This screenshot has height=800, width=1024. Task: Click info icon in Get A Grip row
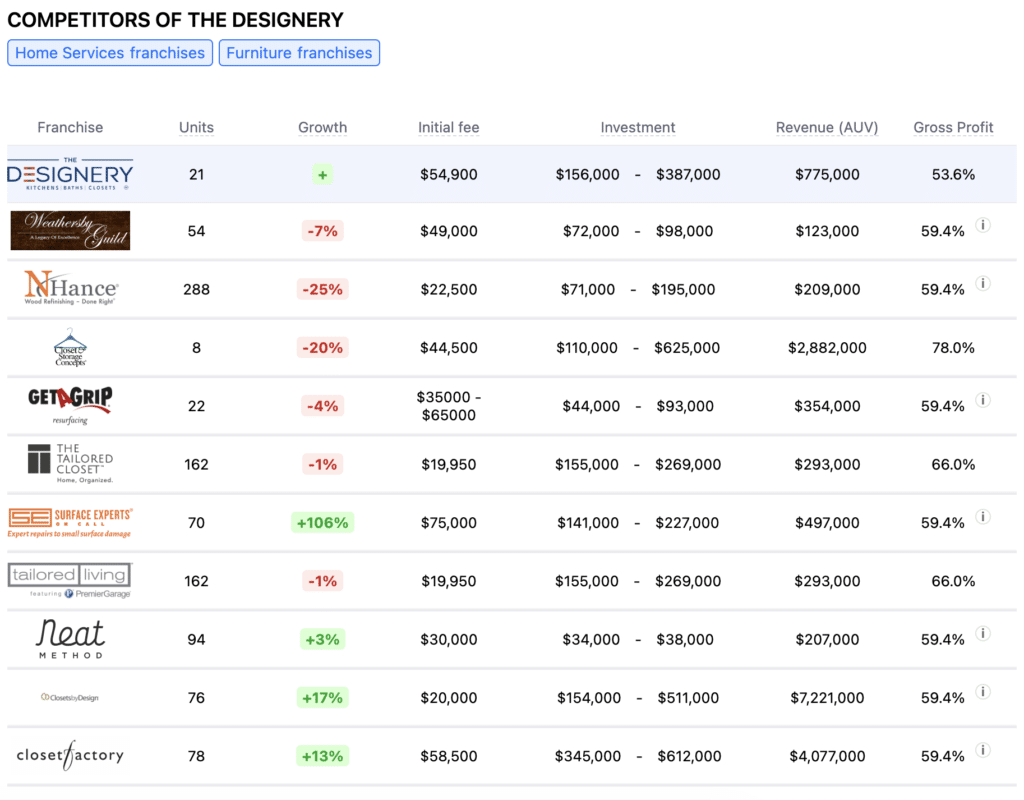point(983,400)
